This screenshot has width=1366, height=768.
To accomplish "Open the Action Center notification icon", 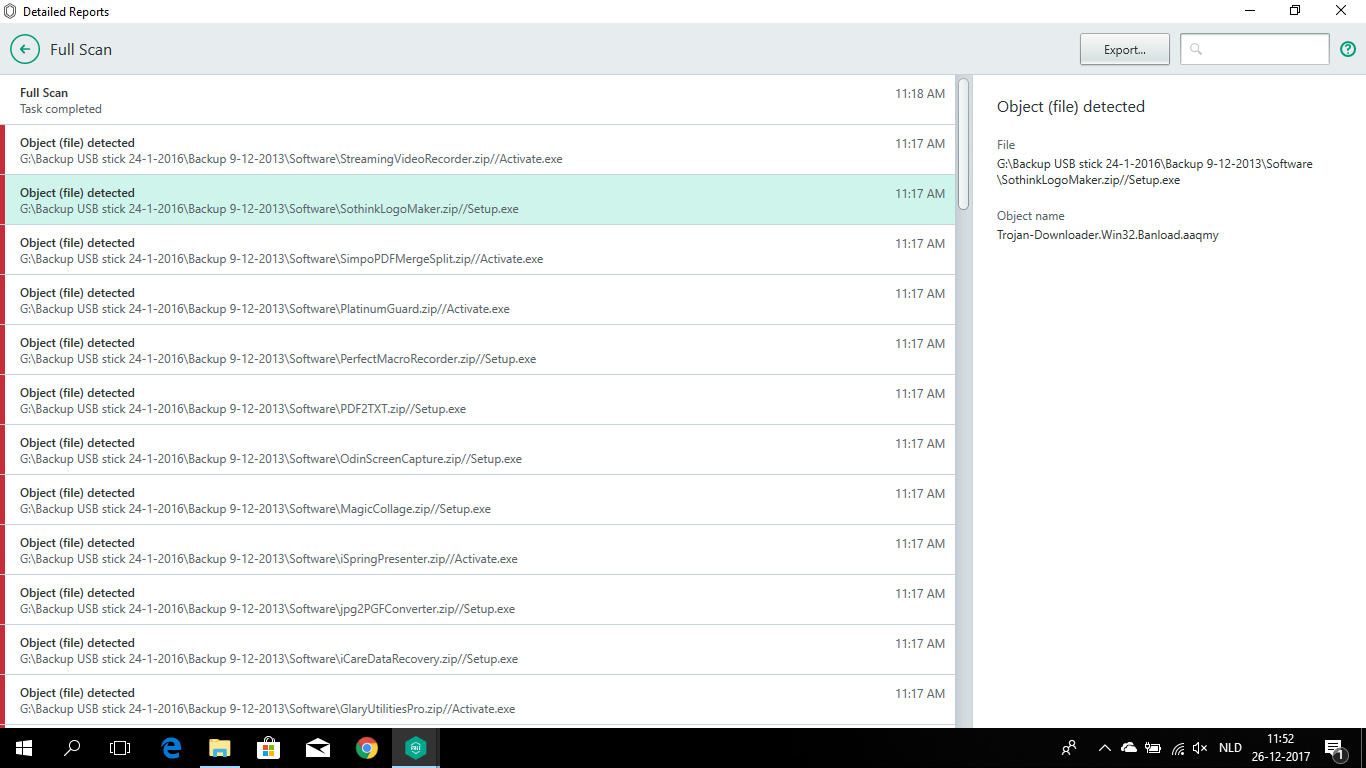I will [1334, 747].
